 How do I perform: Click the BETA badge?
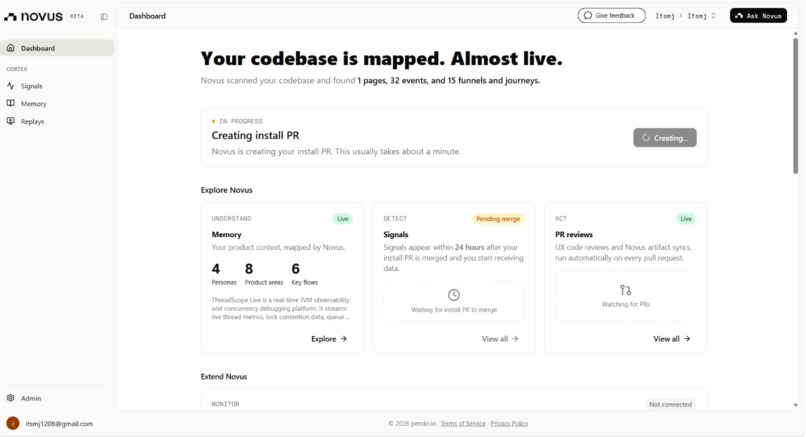tap(77, 16)
